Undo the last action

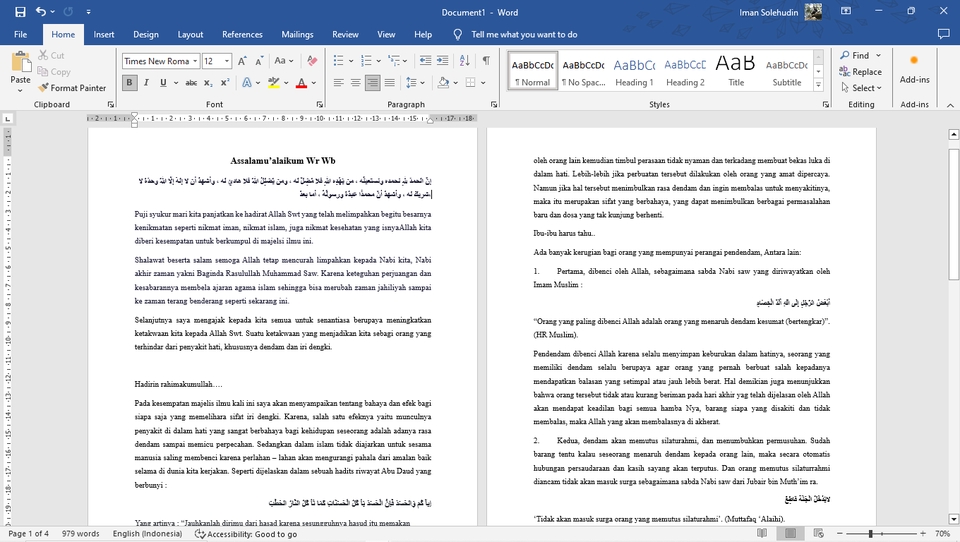[40, 12]
